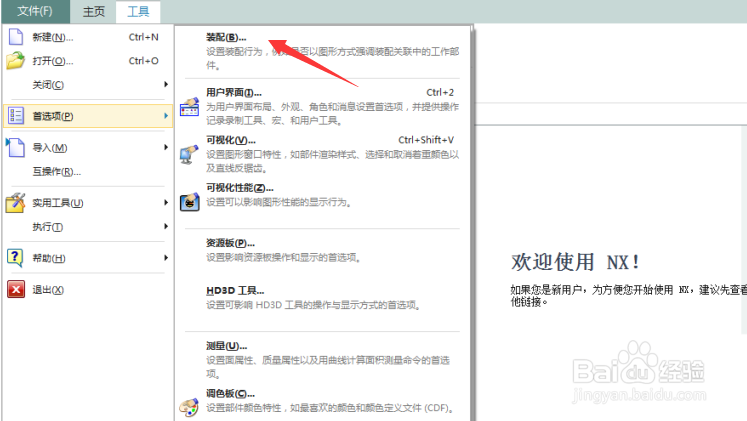Select Open (打开) menu item
The image size is (747, 421).
[88, 60]
